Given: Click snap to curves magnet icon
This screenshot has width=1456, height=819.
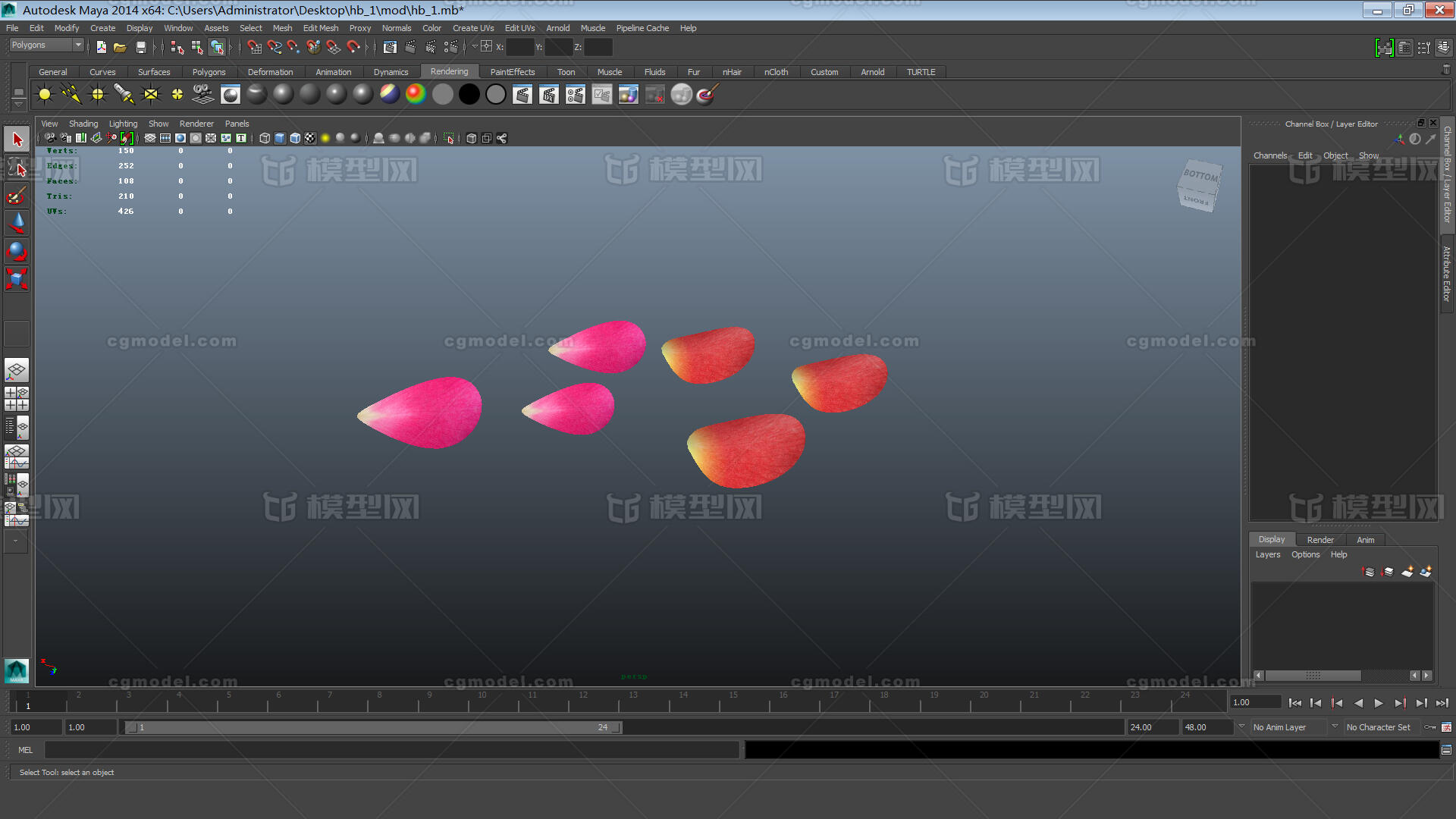Looking at the screenshot, I should click(x=274, y=47).
